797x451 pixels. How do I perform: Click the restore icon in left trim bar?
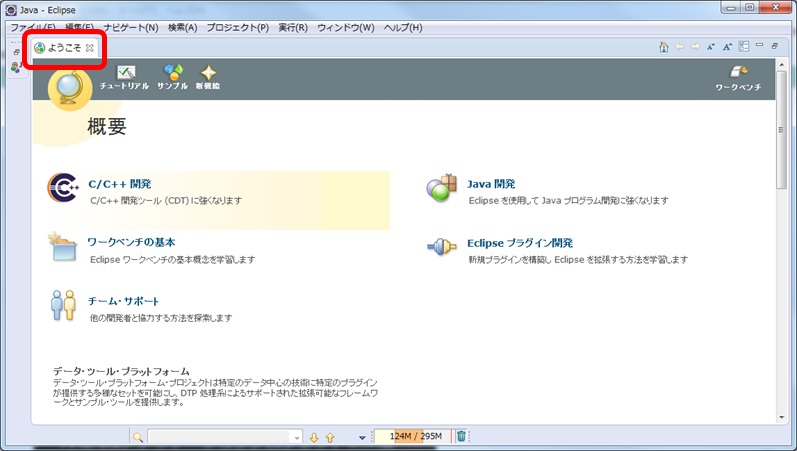pos(16,52)
